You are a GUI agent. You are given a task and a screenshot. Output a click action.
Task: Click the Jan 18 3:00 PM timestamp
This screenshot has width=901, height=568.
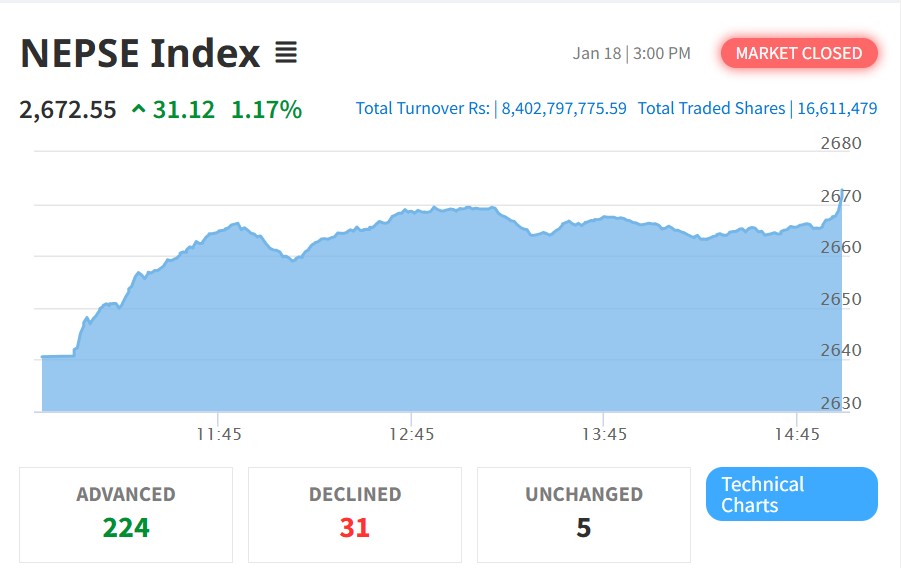(631, 53)
